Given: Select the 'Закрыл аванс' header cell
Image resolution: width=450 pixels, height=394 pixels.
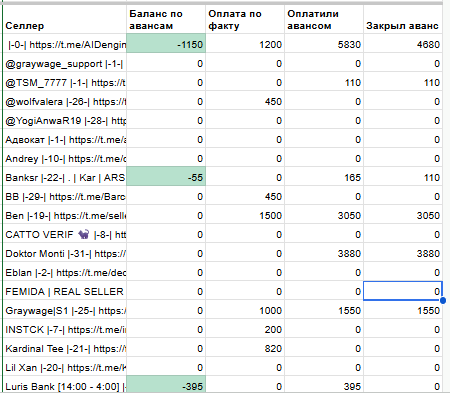Looking at the screenshot, I should tap(403, 19).
